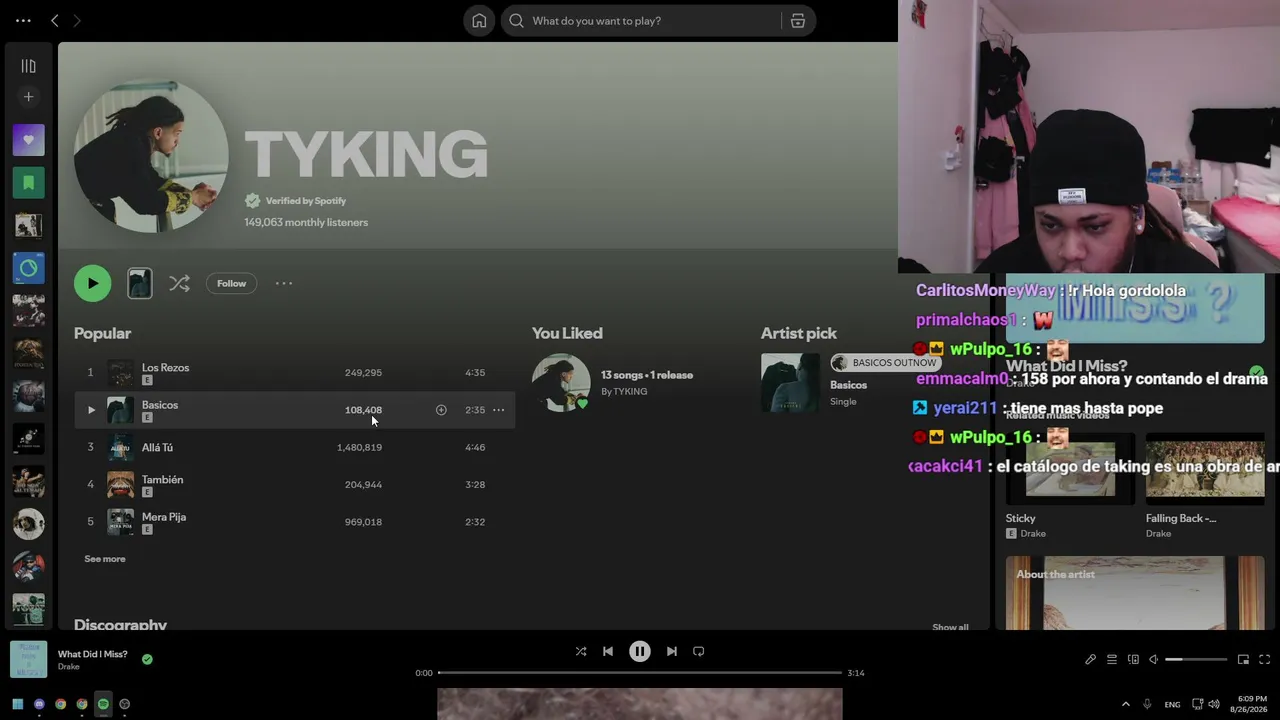Add Basicos to Liked Songs

coord(441,410)
